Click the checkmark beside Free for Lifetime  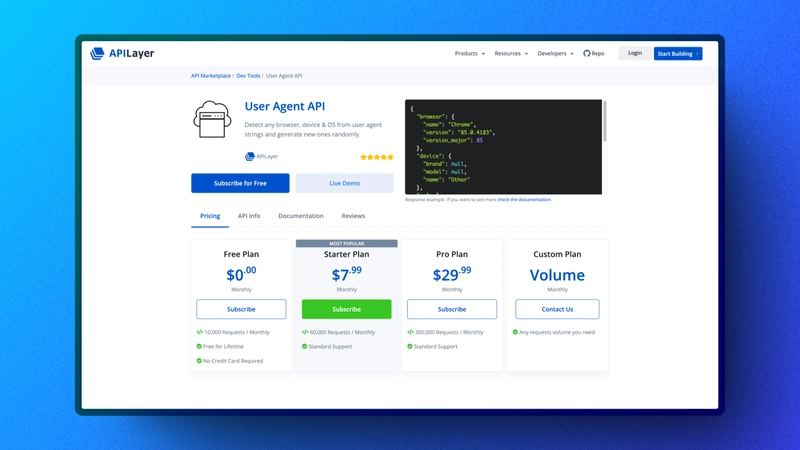(x=199, y=346)
